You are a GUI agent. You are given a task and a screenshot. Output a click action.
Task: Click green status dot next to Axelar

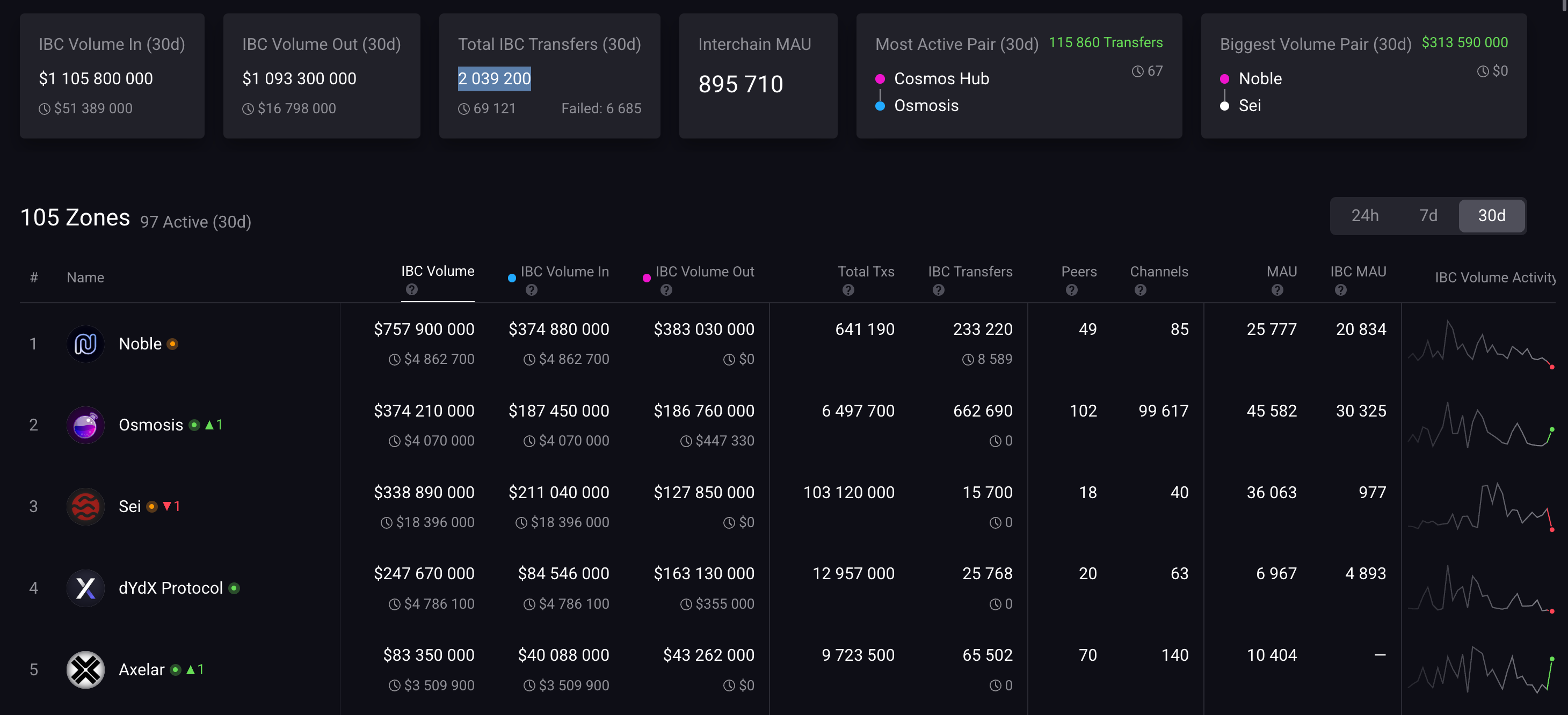pos(176,669)
